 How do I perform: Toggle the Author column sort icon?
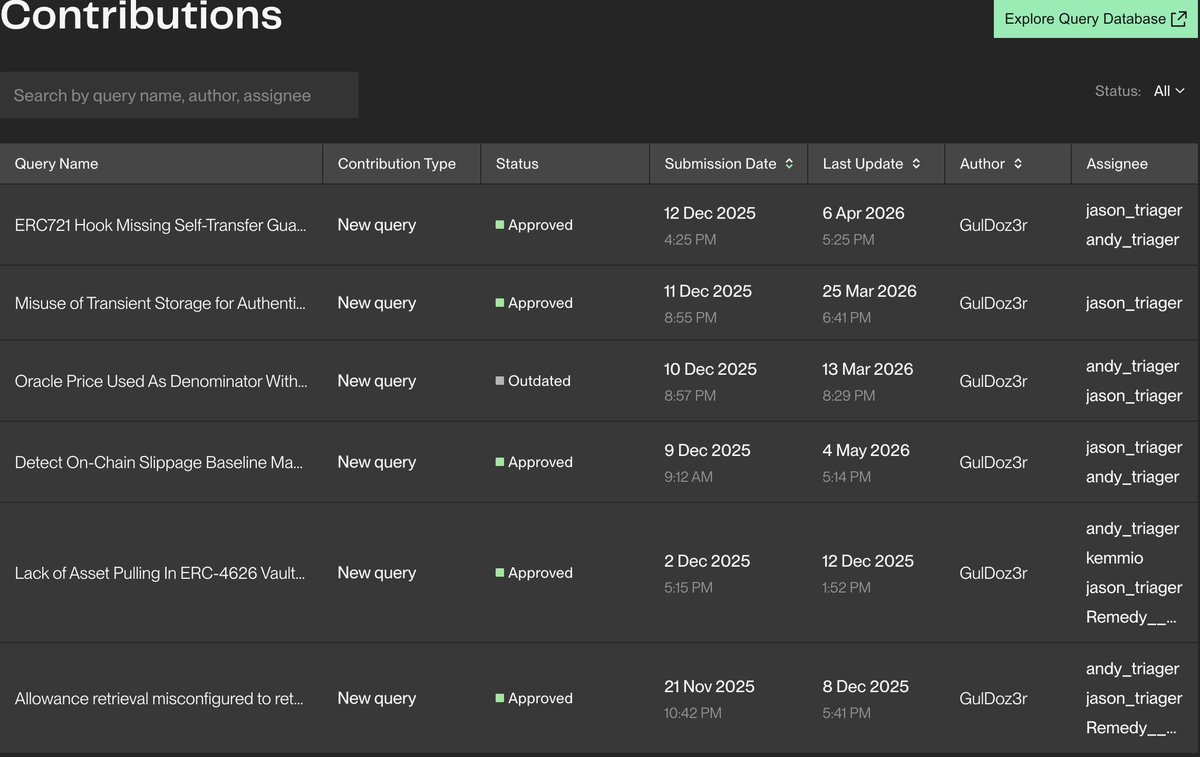[1018, 164]
